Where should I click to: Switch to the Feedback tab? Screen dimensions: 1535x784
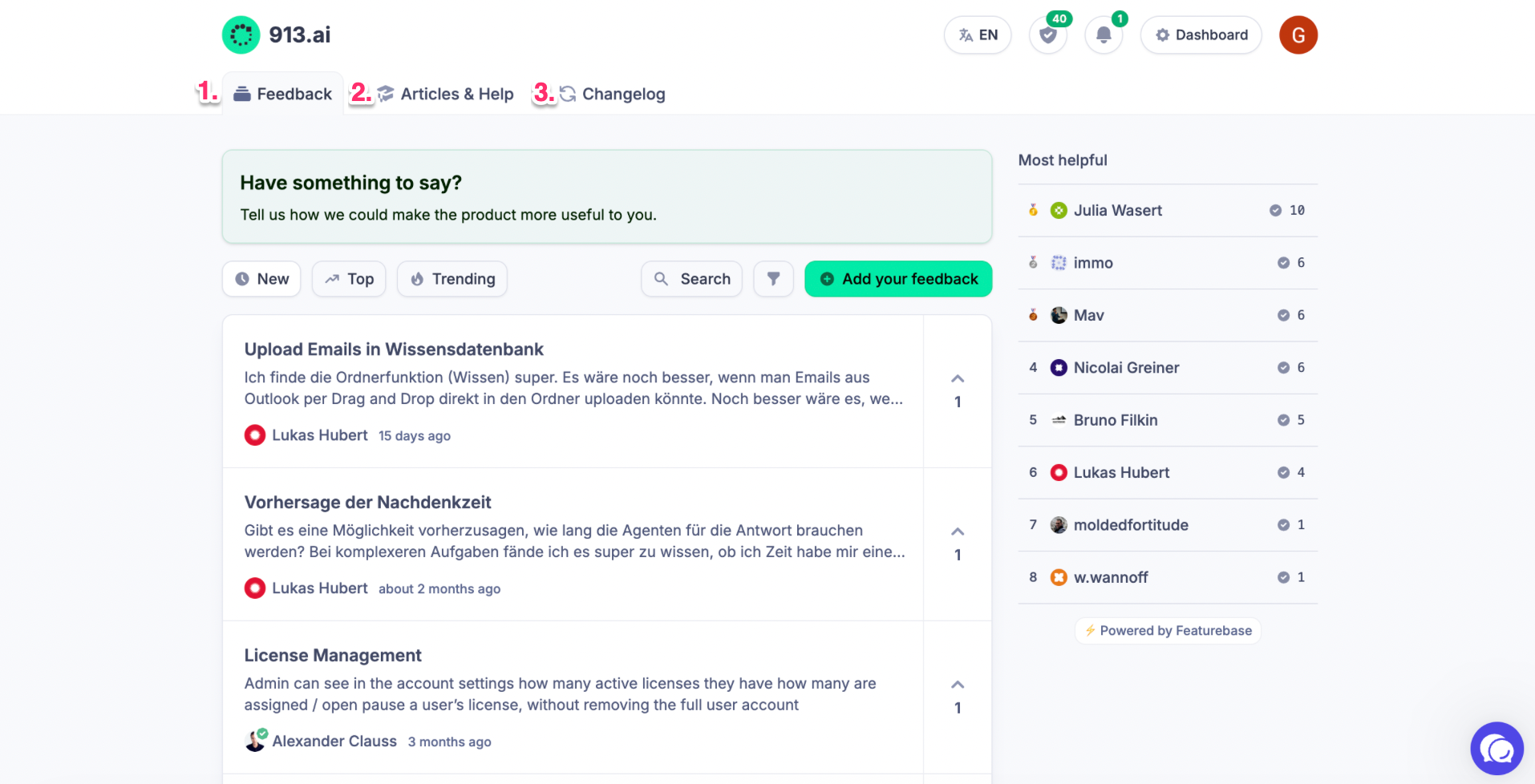(282, 94)
